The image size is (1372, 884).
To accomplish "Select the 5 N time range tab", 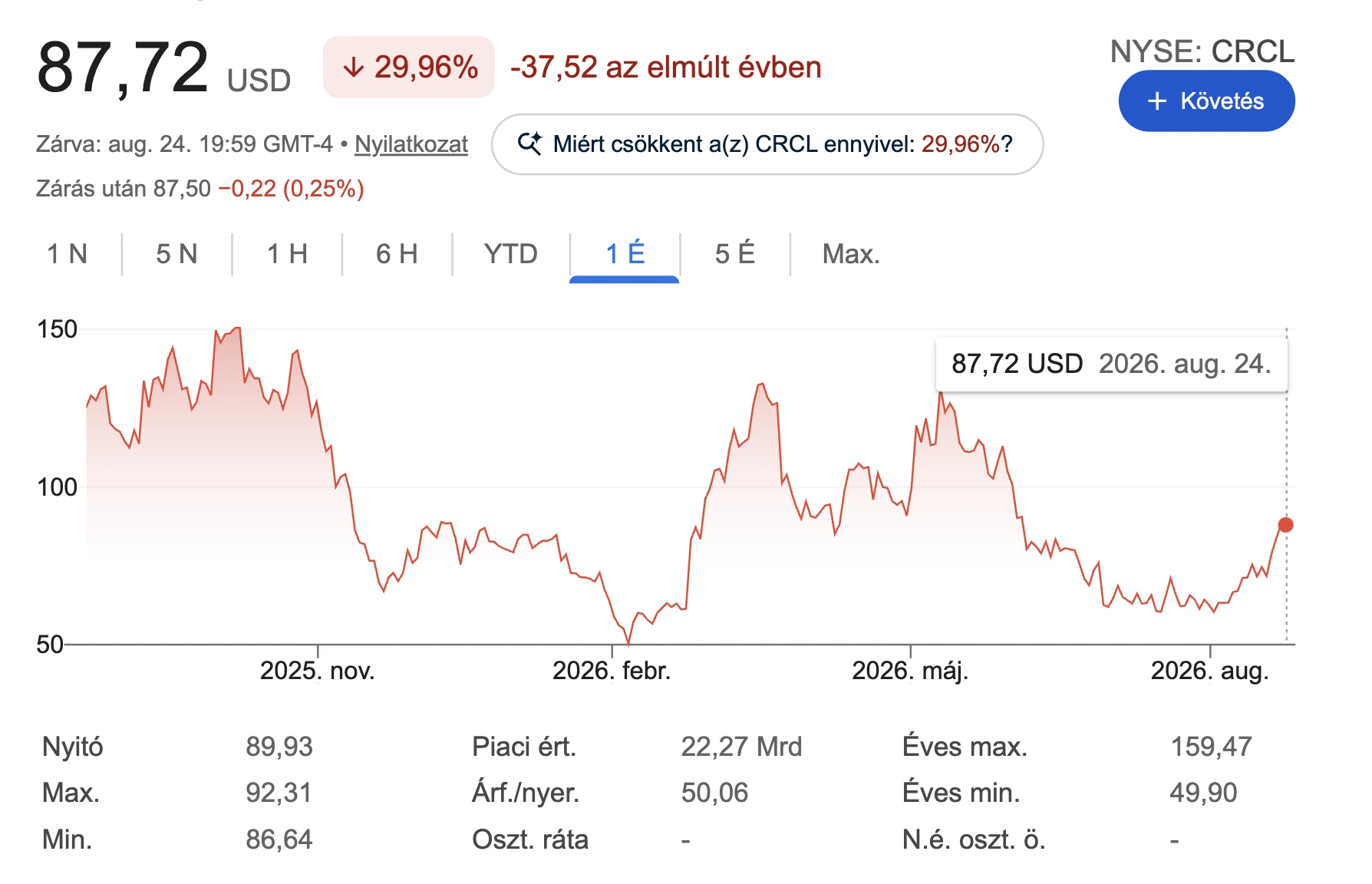I will [x=176, y=254].
